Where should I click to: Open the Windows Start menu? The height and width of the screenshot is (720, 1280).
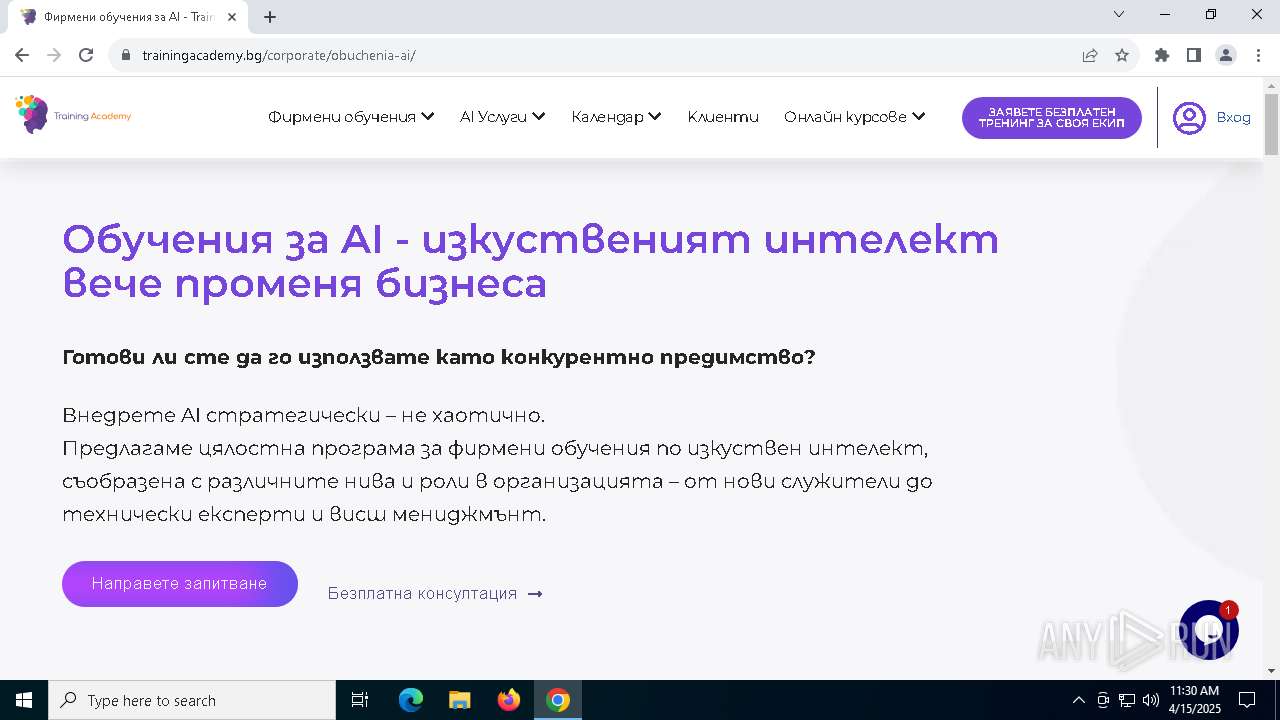pos(24,700)
